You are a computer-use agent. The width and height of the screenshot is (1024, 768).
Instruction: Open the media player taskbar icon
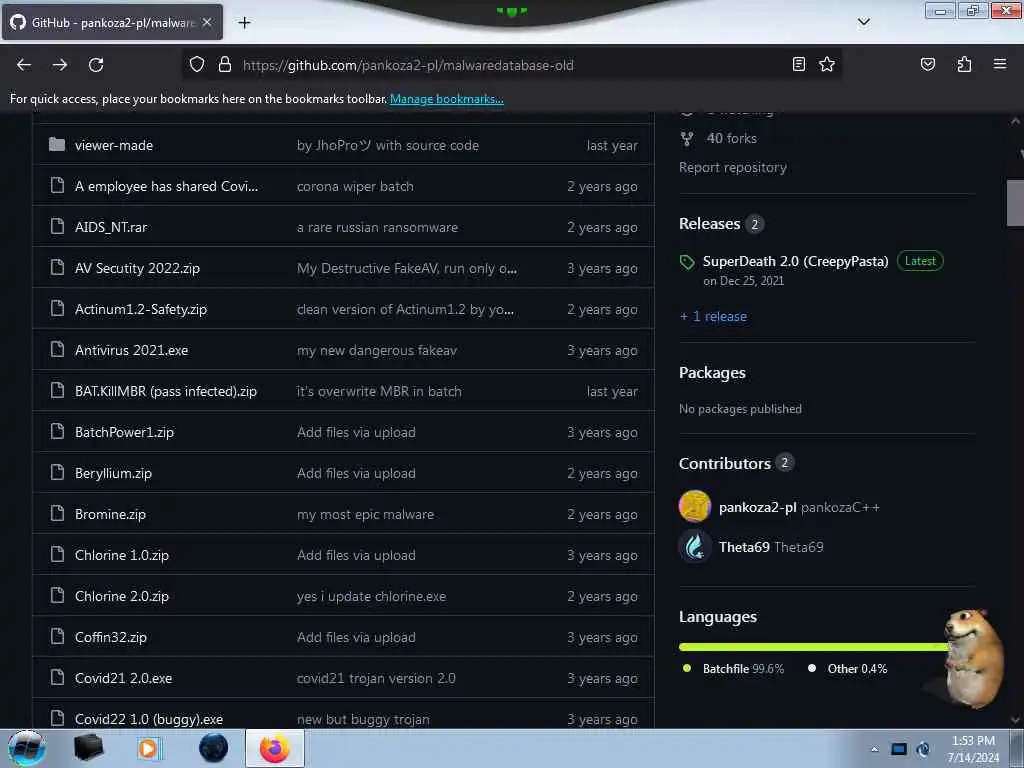[x=148, y=748]
